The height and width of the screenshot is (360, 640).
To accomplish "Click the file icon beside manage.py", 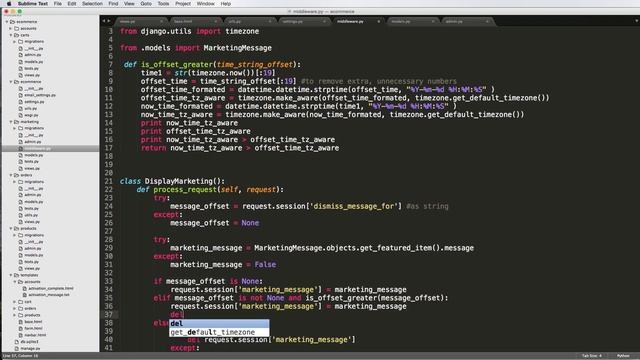I will click(x=17, y=349).
